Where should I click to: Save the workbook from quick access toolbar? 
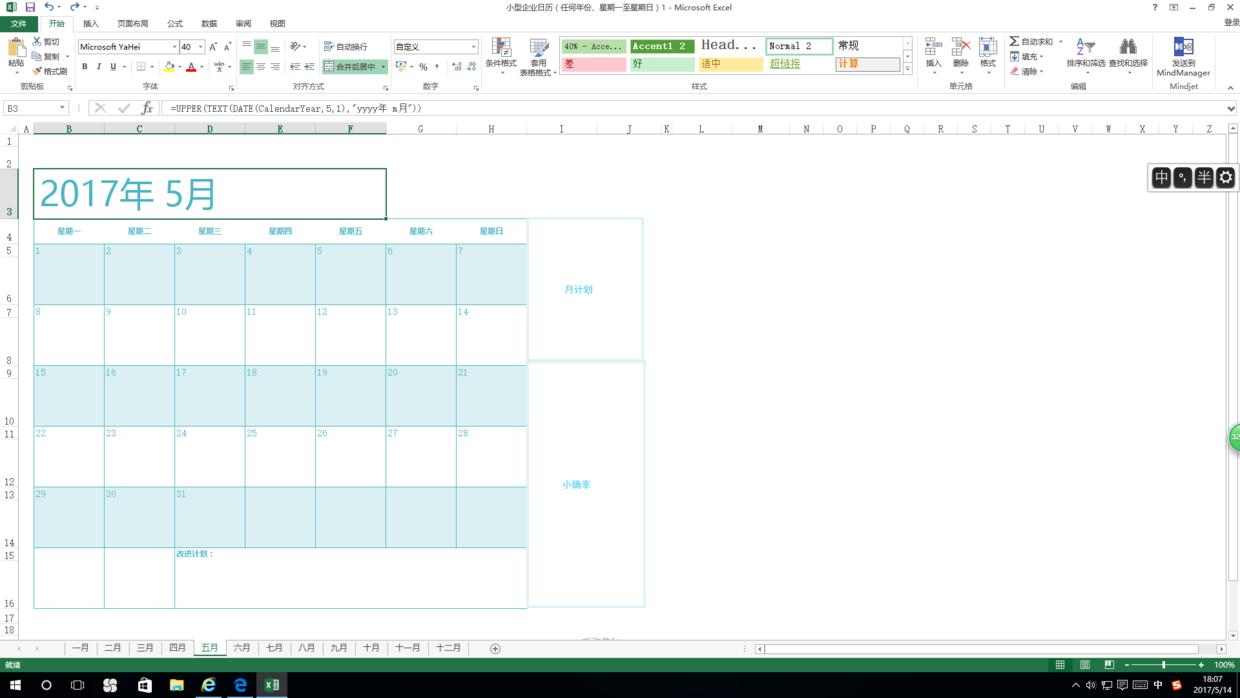tap(30, 7)
